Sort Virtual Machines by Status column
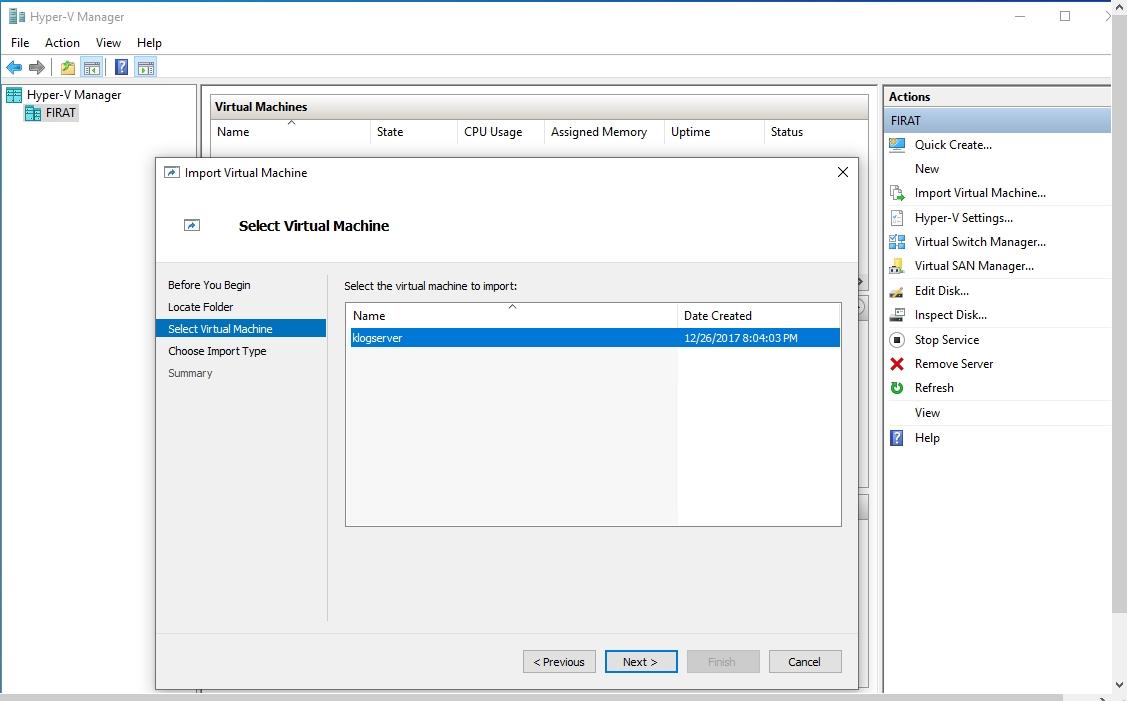The width and height of the screenshot is (1127, 701). (x=816, y=132)
